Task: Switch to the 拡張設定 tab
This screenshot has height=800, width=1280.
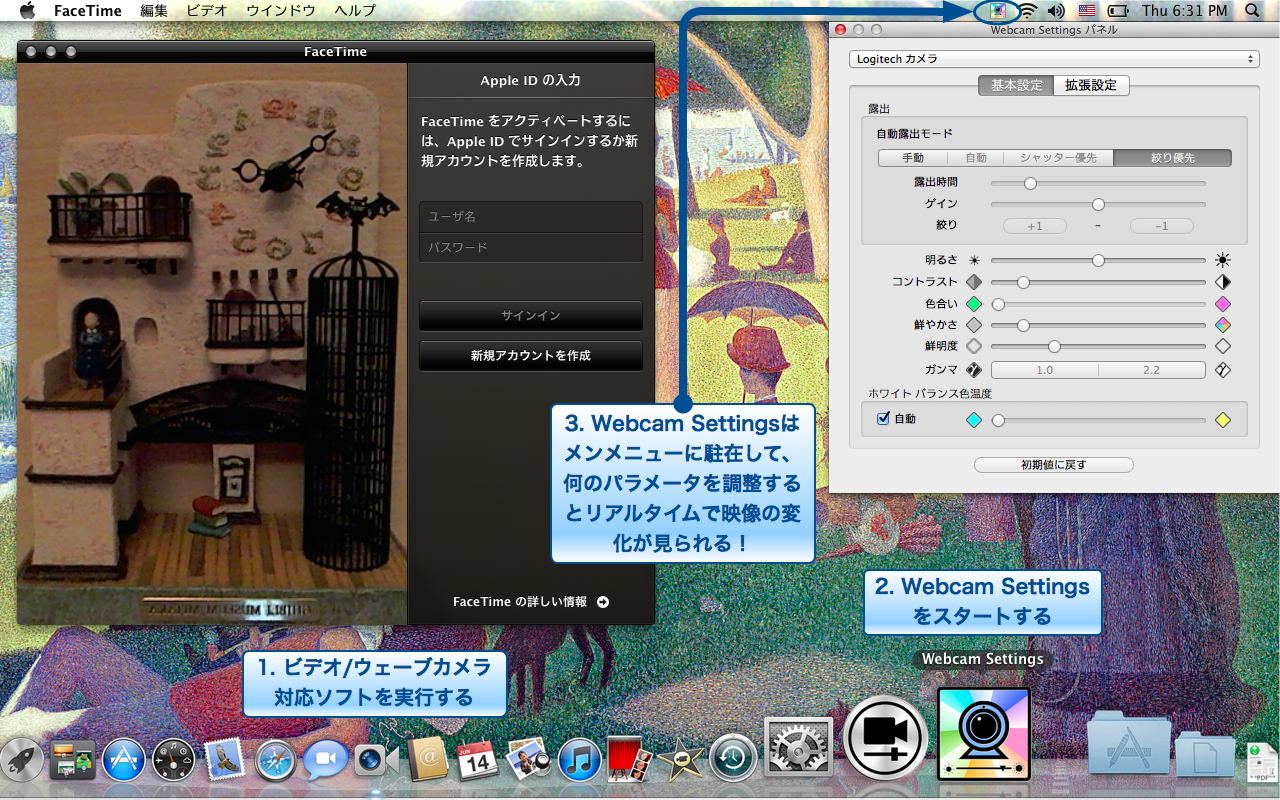Action: (1091, 86)
